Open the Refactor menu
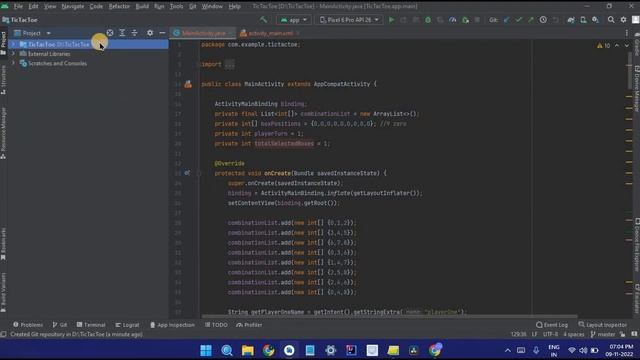This screenshot has height=360, width=640. click(x=119, y=7)
